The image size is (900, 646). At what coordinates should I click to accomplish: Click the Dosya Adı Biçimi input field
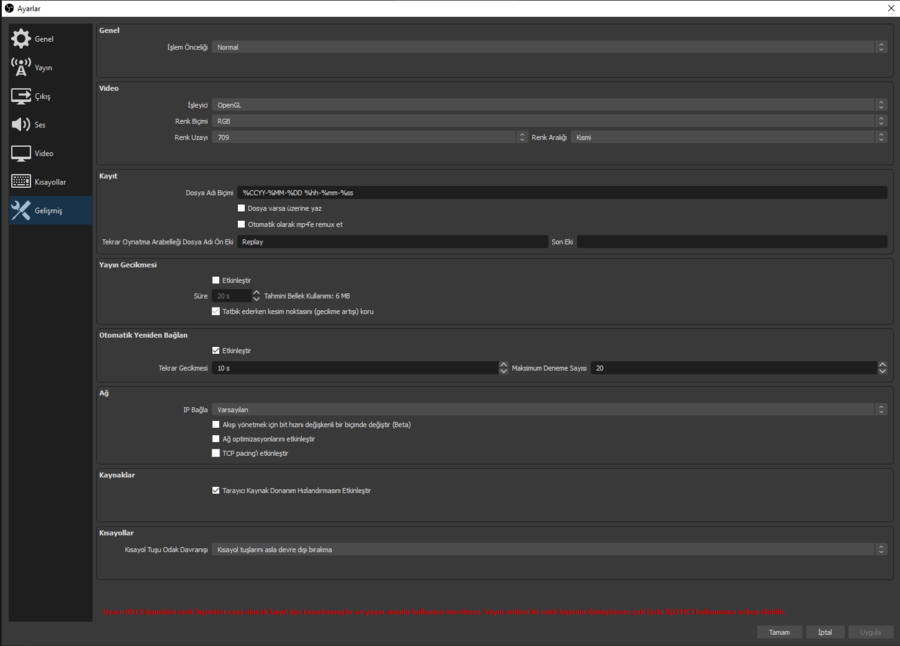pos(562,192)
